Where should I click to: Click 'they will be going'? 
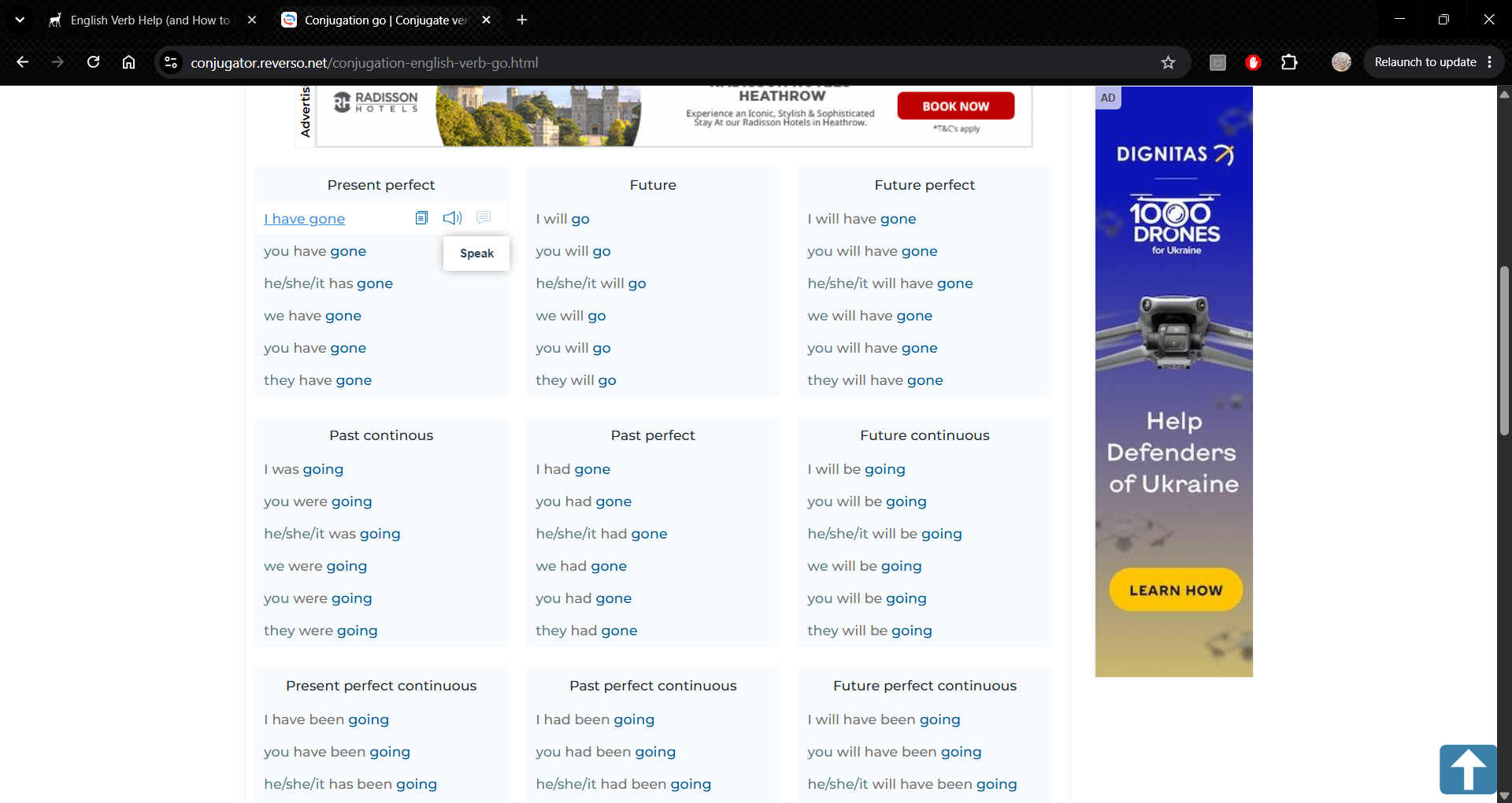[x=869, y=631]
